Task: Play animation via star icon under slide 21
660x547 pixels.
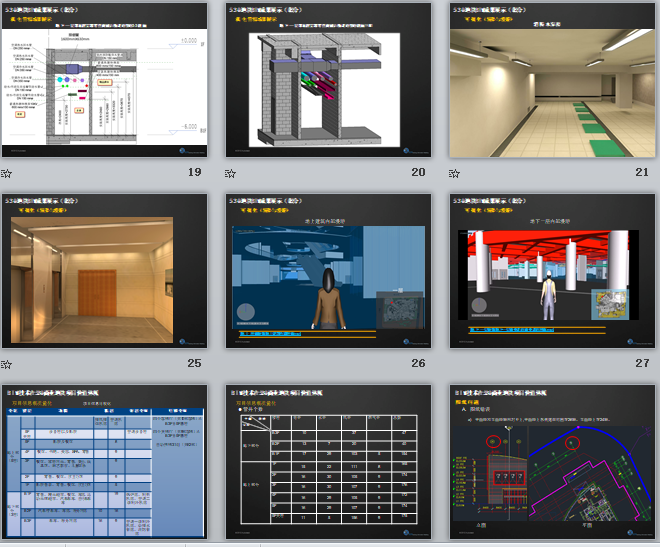Action: pyautogui.click(x=454, y=173)
